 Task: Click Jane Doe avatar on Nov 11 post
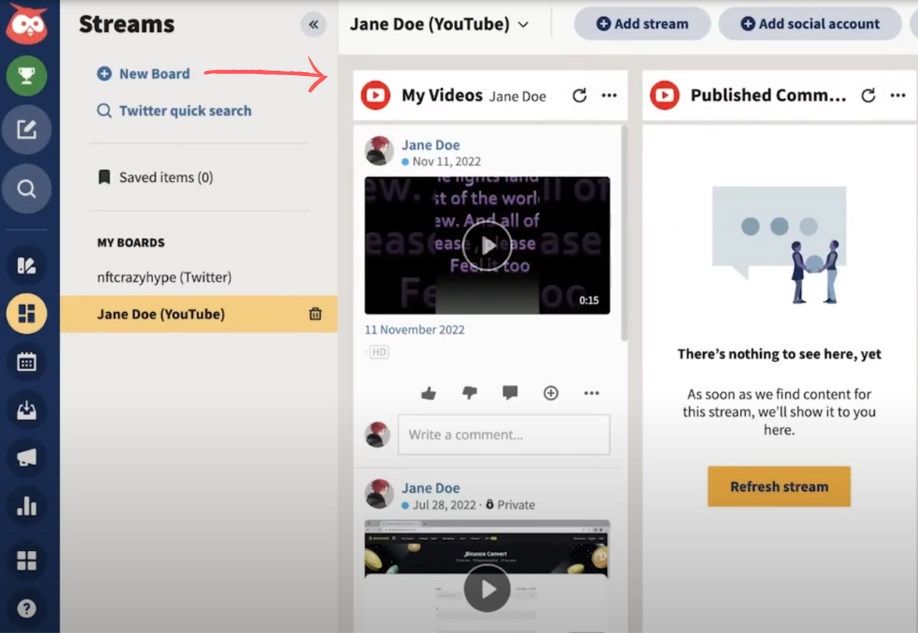pos(379,151)
